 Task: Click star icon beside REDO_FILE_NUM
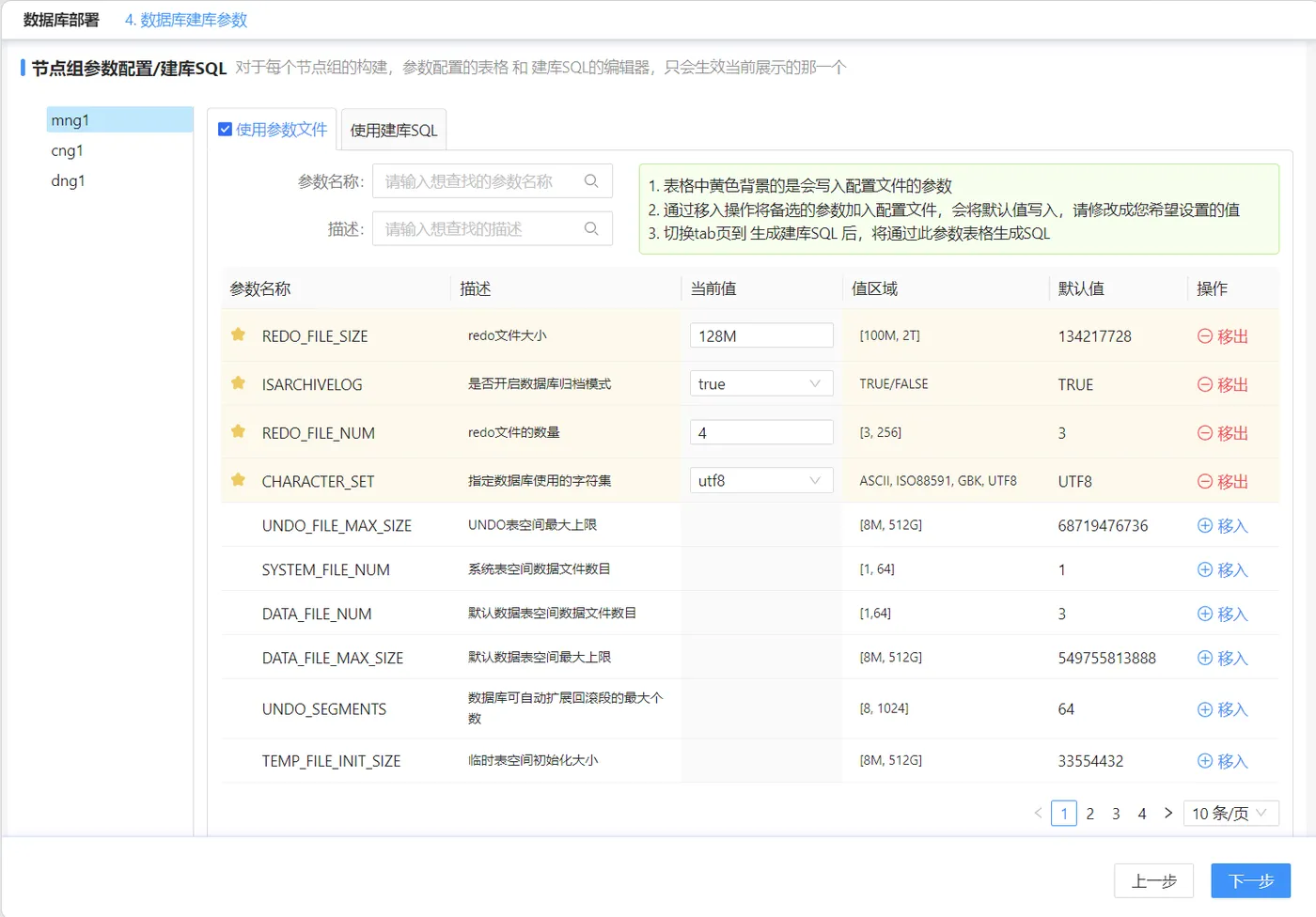click(x=239, y=432)
